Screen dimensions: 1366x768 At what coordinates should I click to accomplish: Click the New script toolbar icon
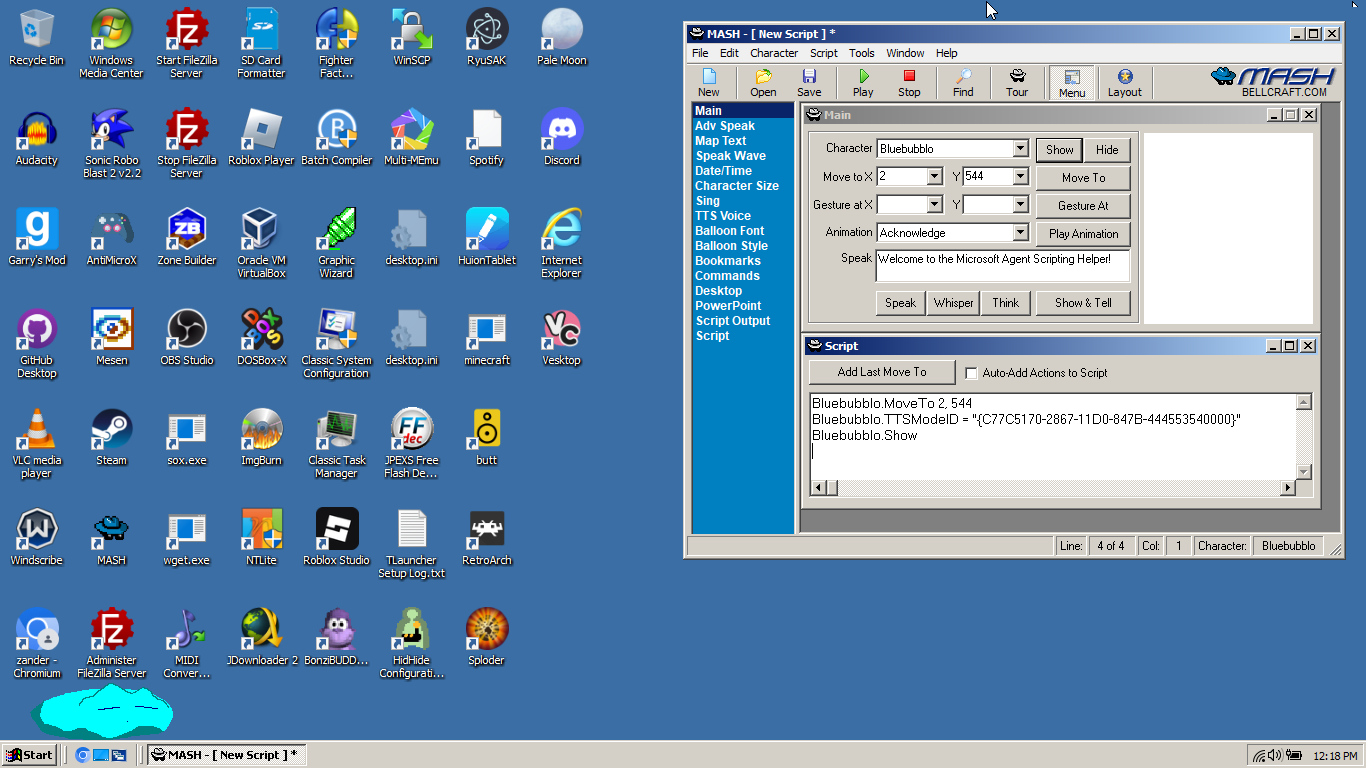709,82
